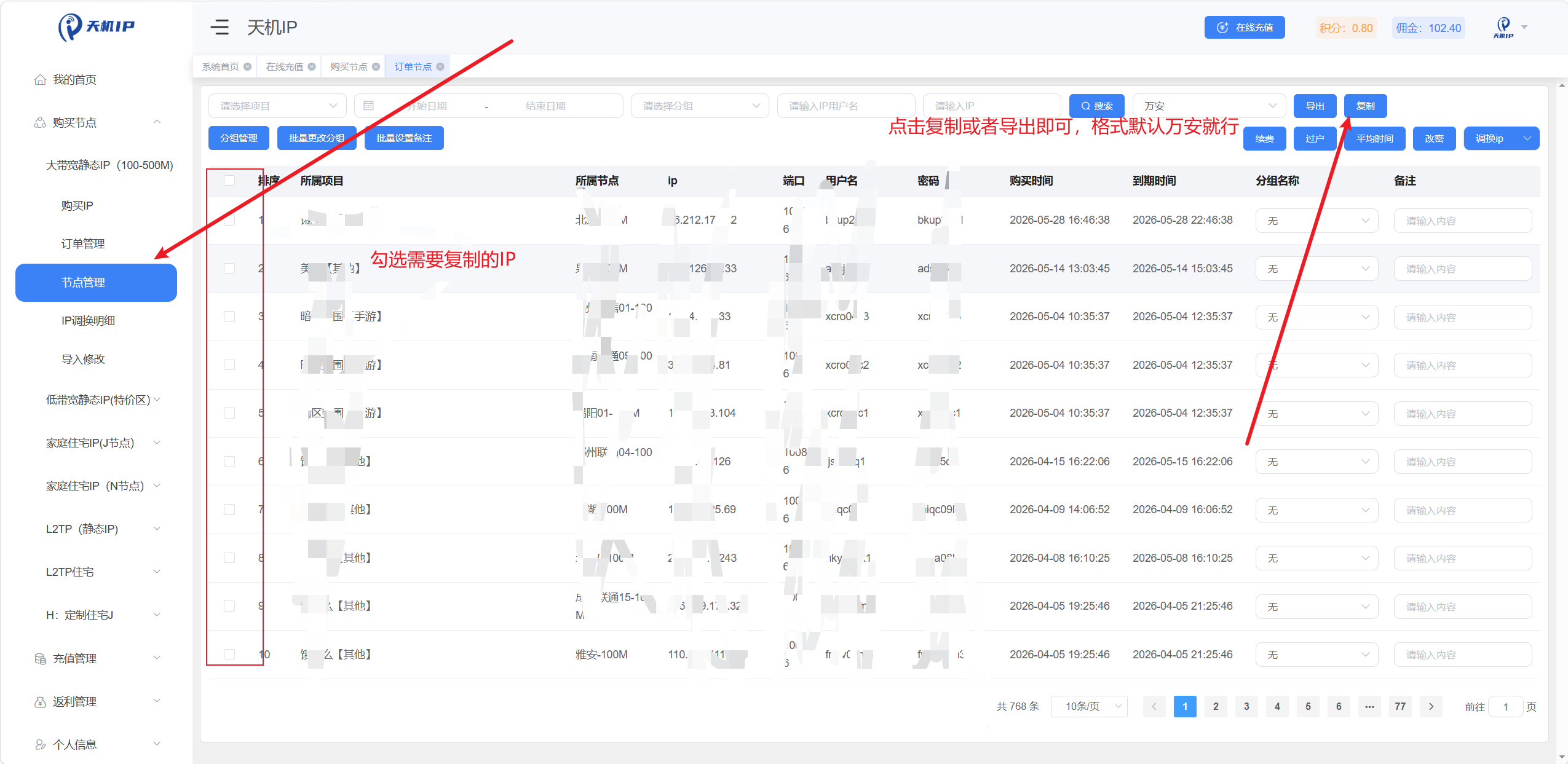Click the 导出 export button
1568x764 pixels.
pos(1315,106)
